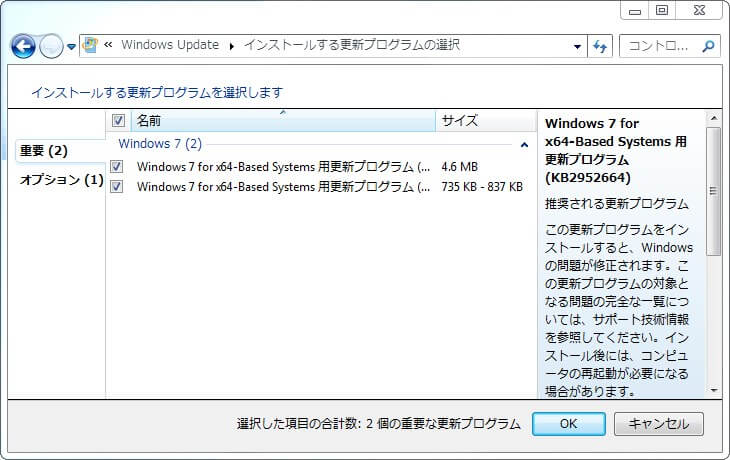This screenshot has width=730, height=460.
Task: Maximize the window
Action: 662,11
